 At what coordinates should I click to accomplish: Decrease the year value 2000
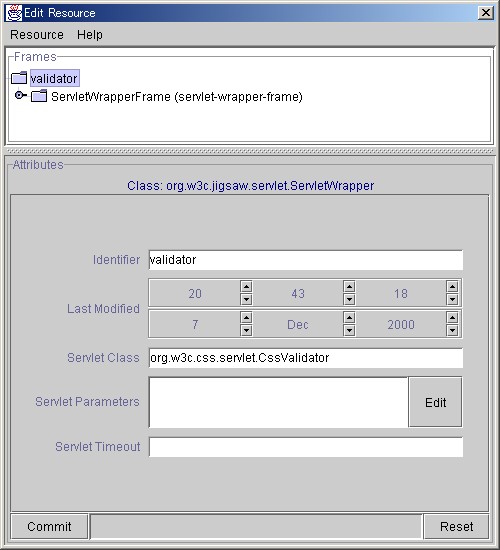(x=452, y=330)
